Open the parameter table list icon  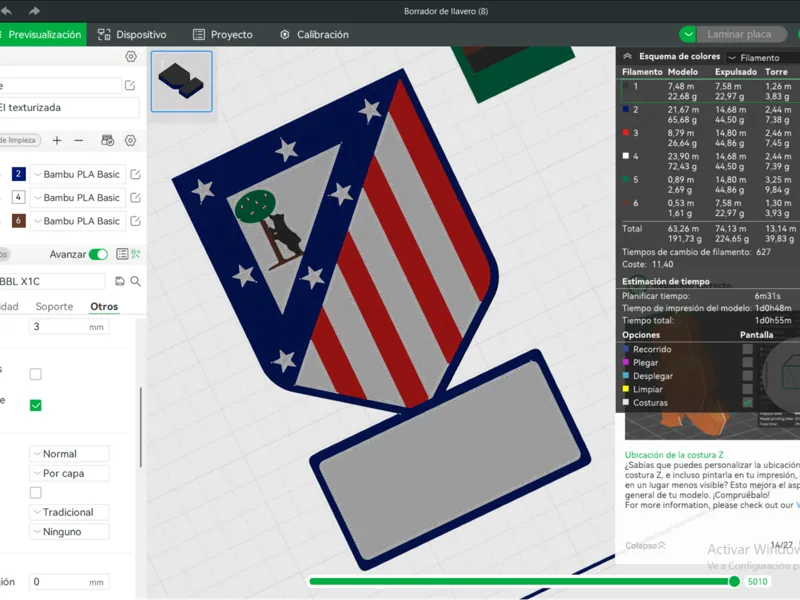click(122, 254)
